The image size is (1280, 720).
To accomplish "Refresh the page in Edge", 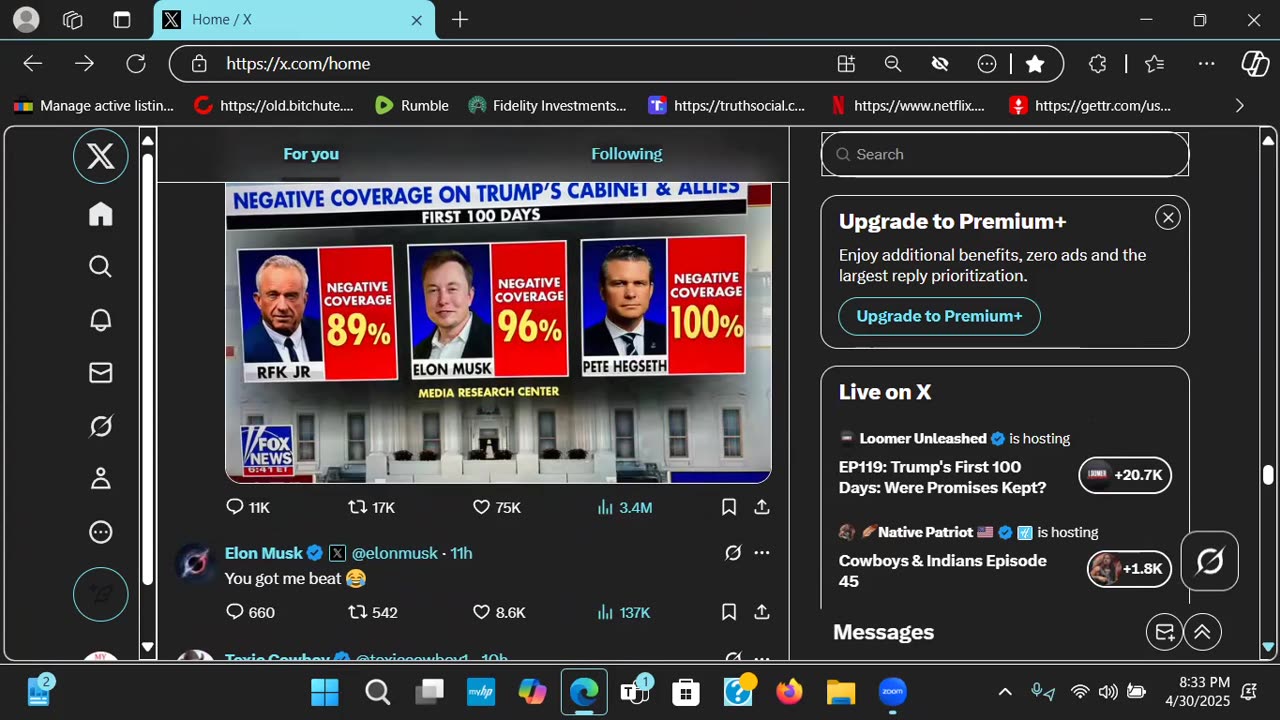I will point(136,64).
